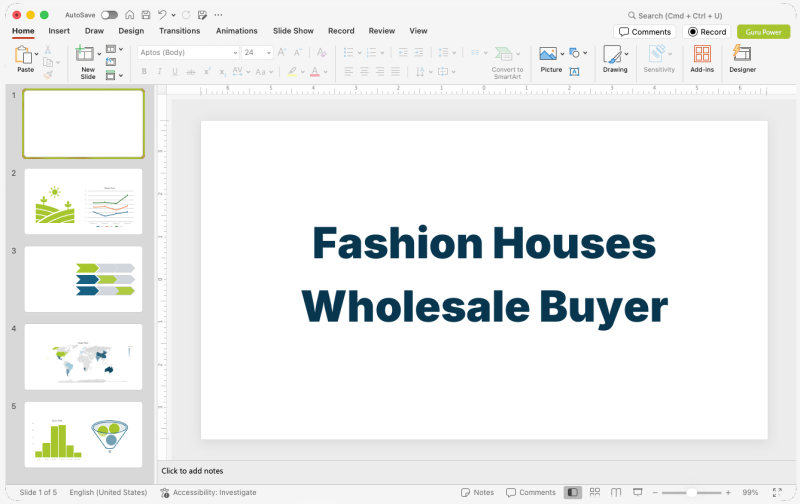The width and height of the screenshot is (800, 504).
Task: Toggle the Notes pane from status bar
Action: [477, 492]
